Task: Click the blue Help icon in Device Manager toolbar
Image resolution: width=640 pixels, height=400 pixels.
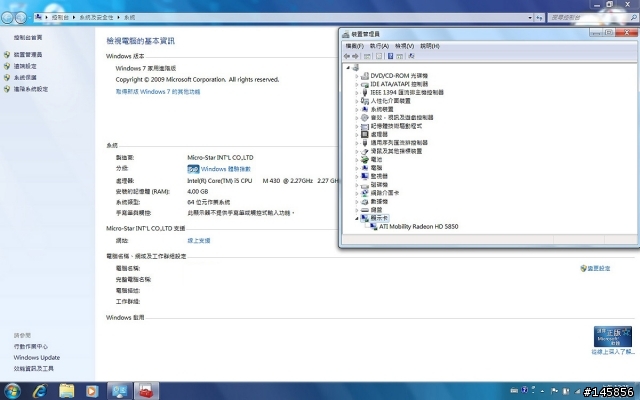Action: pyautogui.click(x=390, y=56)
